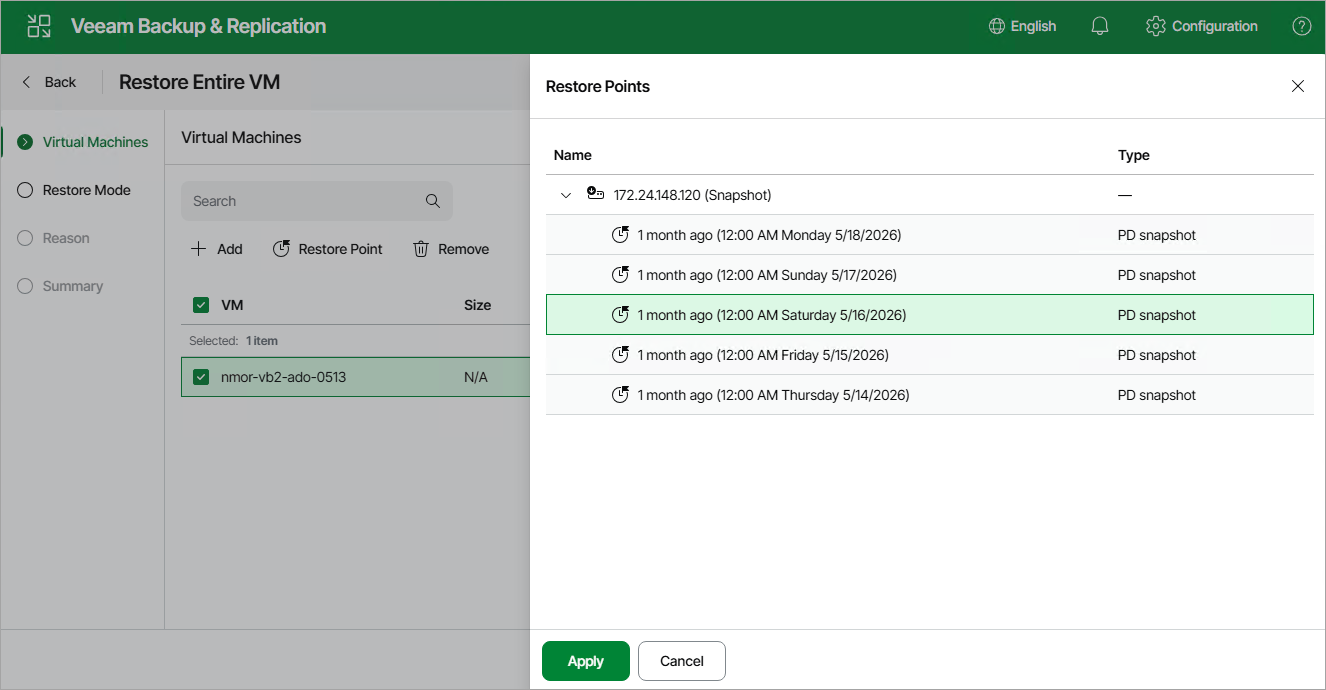Click the Apply button

pos(586,661)
